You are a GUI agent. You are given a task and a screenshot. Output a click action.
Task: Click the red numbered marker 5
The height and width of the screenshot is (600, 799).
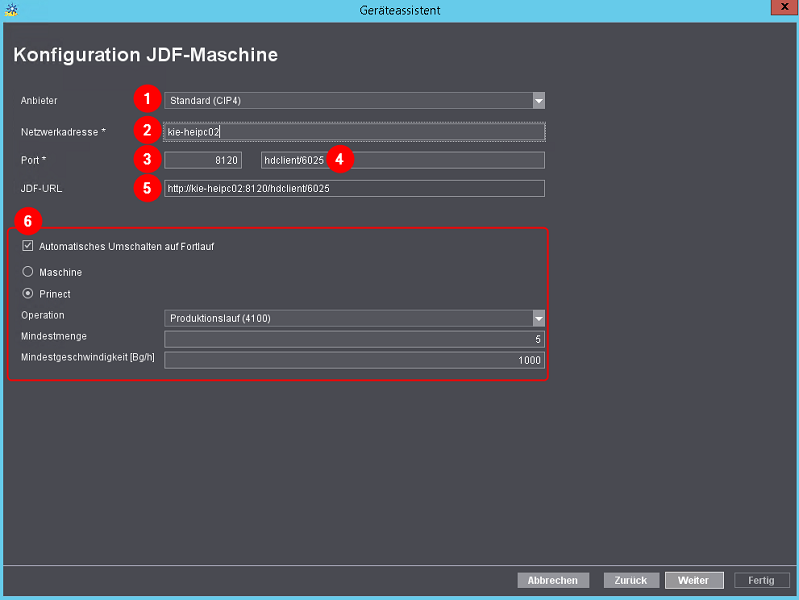[147, 188]
